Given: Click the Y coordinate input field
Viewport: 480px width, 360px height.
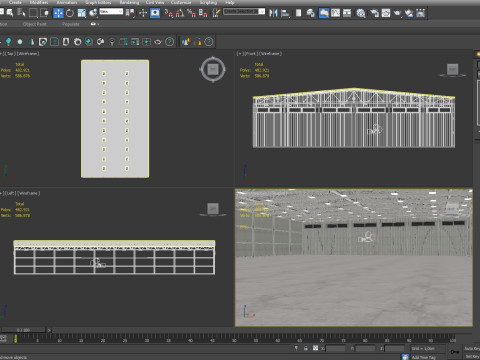Looking at the screenshot, I should (x=365, y=348).
